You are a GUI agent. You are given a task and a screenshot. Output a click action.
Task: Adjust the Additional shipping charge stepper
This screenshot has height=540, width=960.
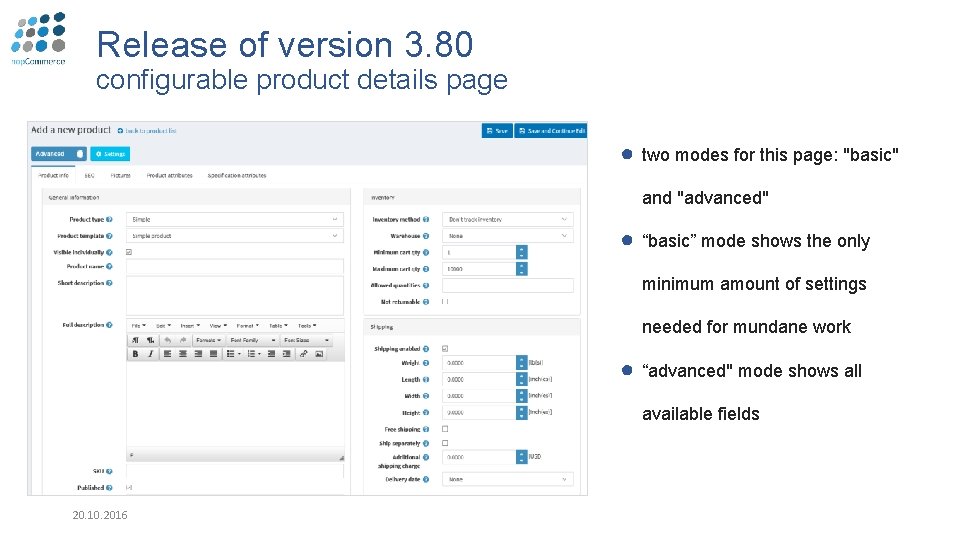pyautogui.click(x=522, y=457)
